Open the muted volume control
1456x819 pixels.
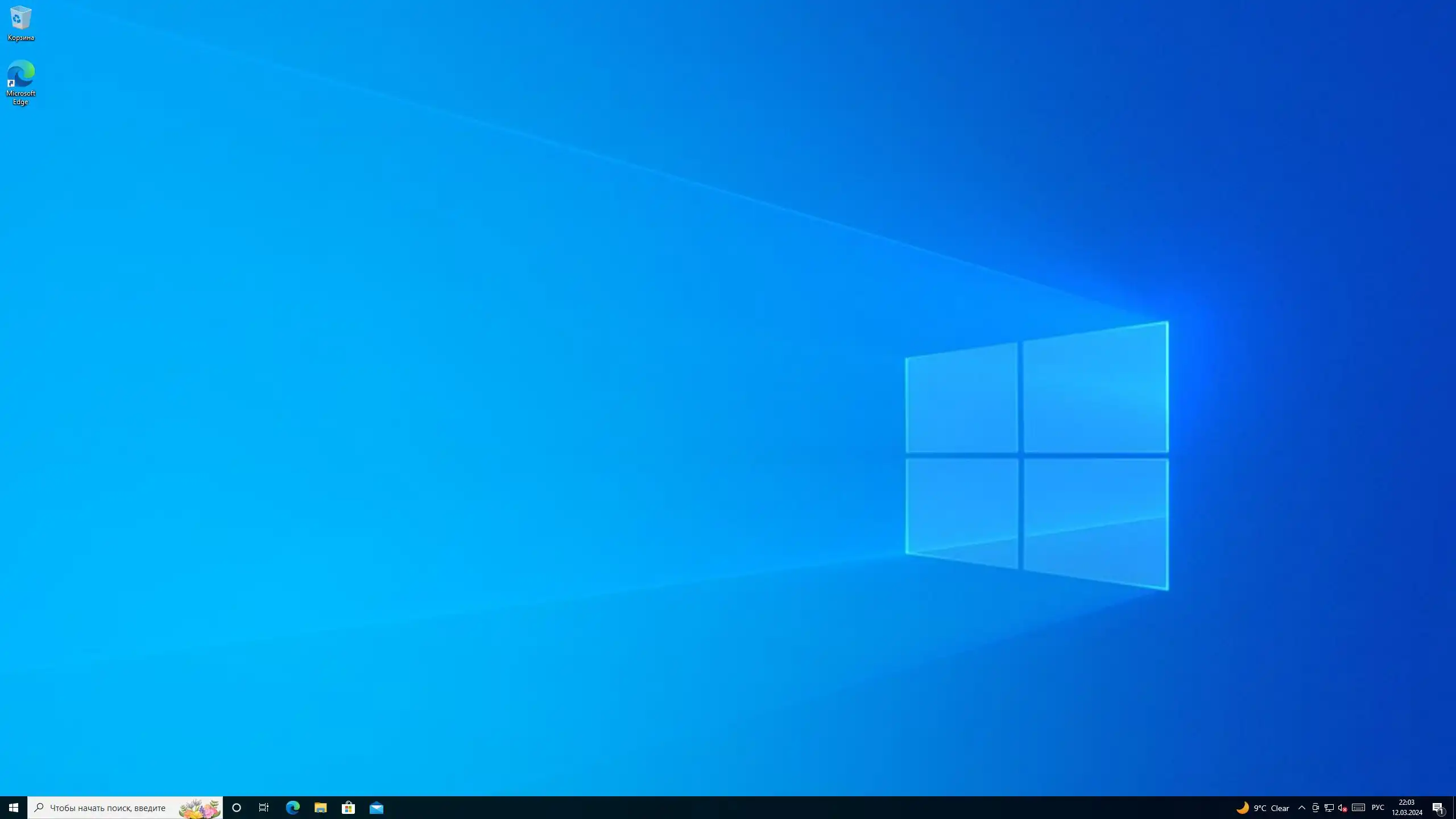[1342, 808]
